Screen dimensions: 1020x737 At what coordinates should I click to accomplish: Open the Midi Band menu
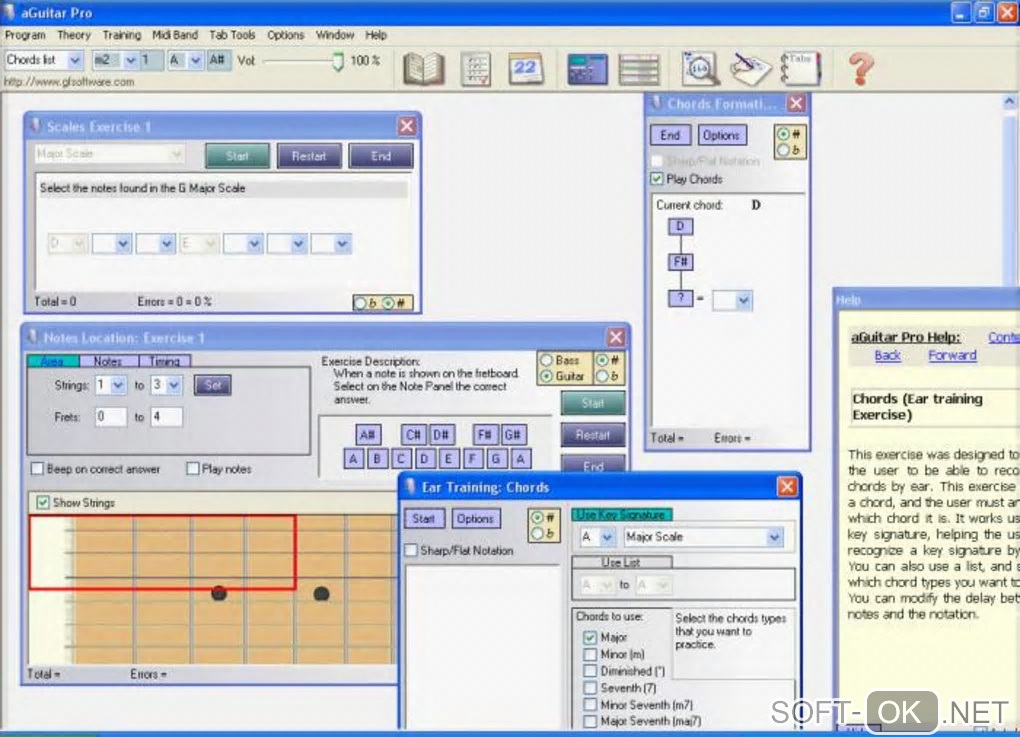tap(174, 35)
